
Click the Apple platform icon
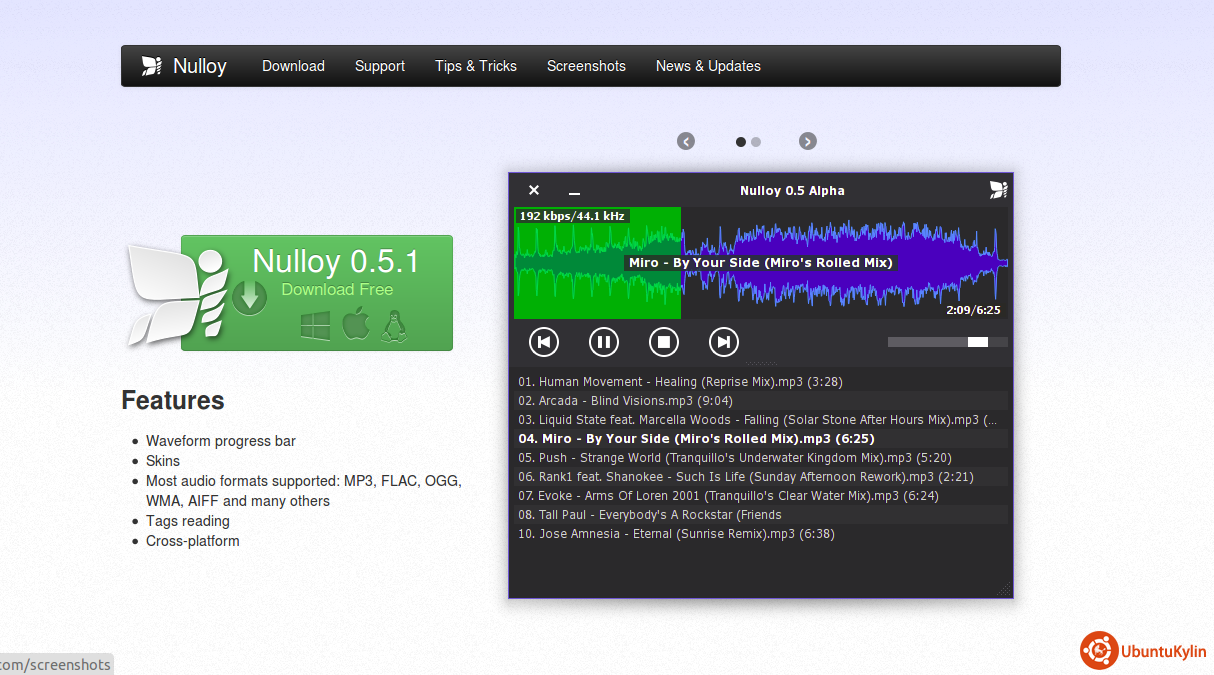(355, 325)
